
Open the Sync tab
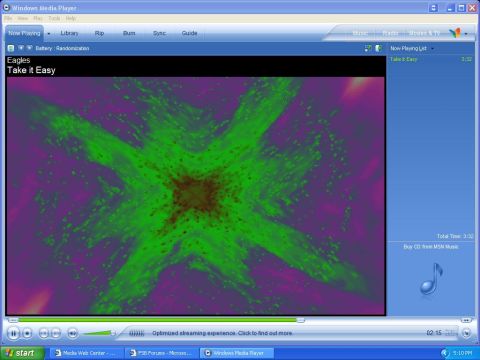[x=159, y=33]
